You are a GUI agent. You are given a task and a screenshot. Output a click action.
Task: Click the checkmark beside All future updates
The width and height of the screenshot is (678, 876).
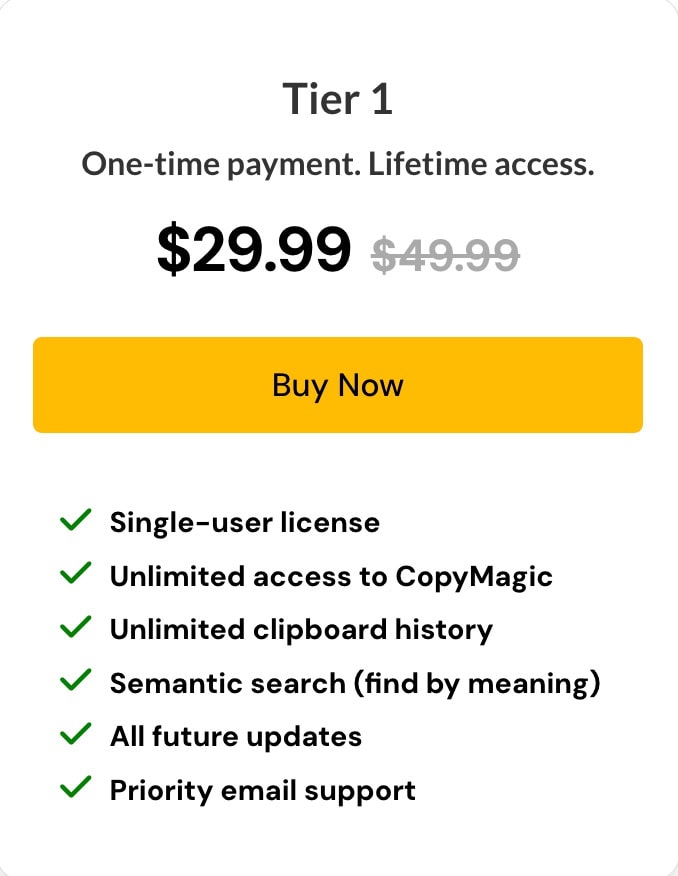(76, 736)
